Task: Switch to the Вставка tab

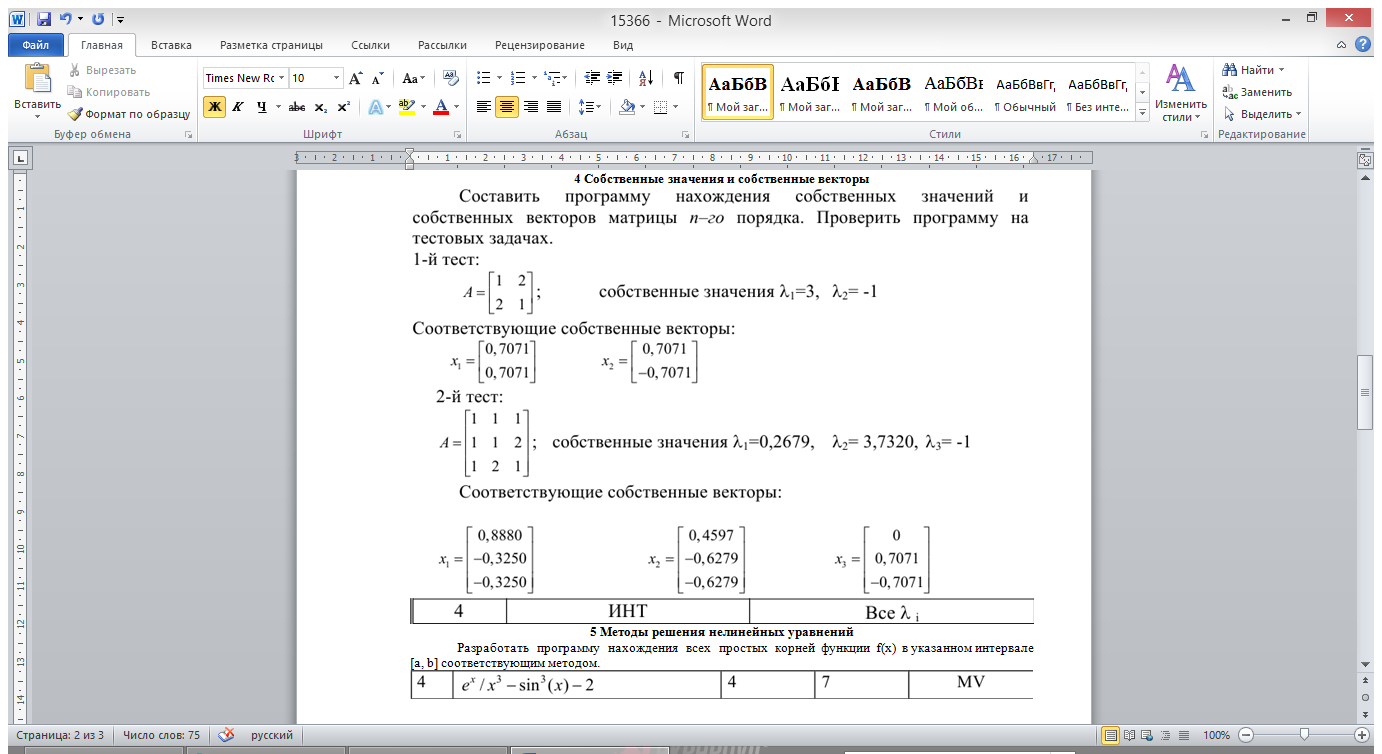Action: 171,45
